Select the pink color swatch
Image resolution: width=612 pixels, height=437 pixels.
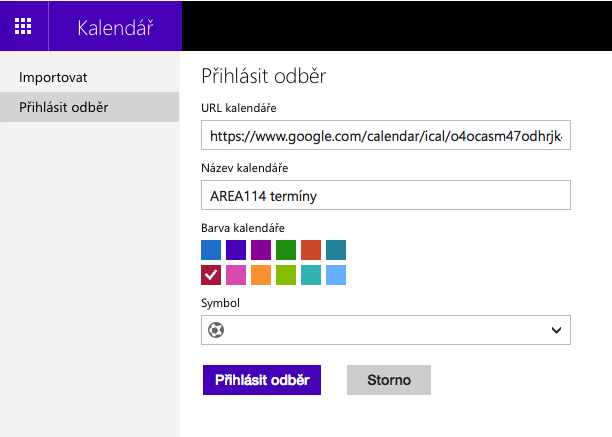(x=236, y=275)
